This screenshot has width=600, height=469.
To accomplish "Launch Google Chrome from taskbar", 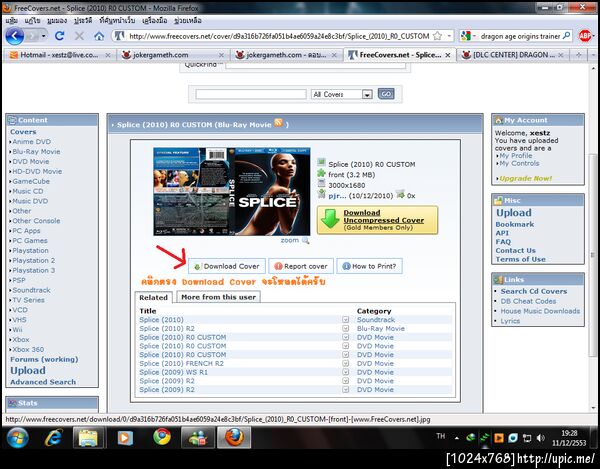I will 161,437.
